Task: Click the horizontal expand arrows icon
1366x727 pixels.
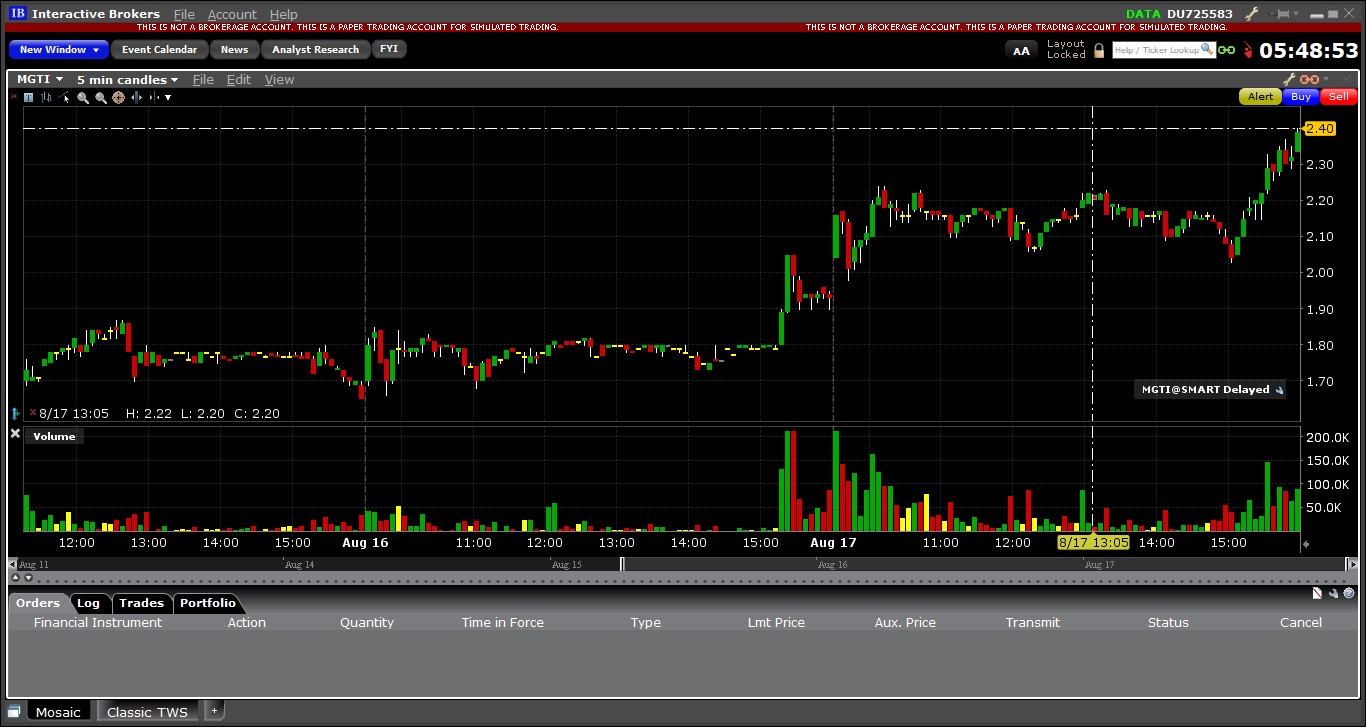Action: tap(136, 97)
